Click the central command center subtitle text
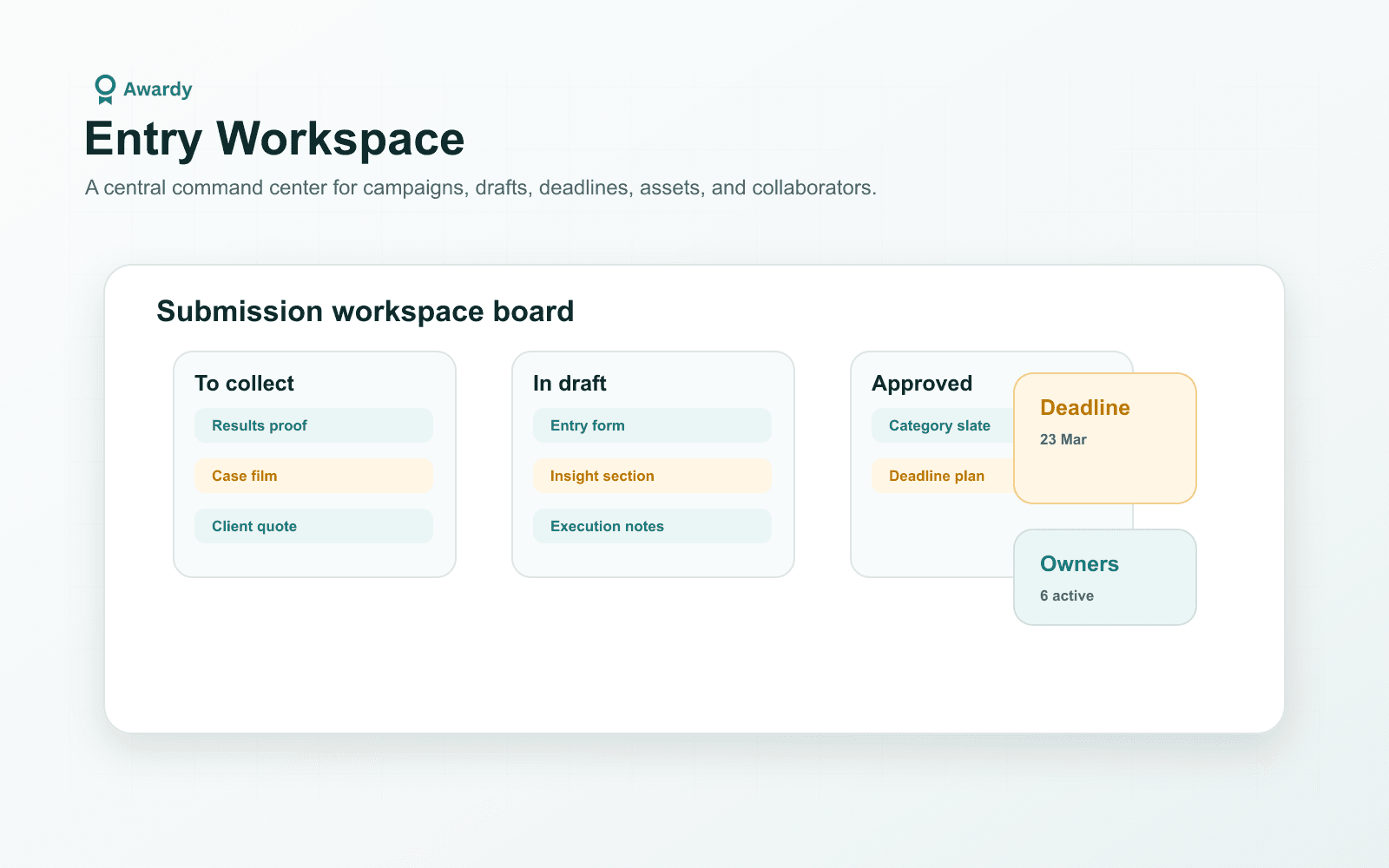1389x868 pixels. pyautogui.click(x=481, y=187)
